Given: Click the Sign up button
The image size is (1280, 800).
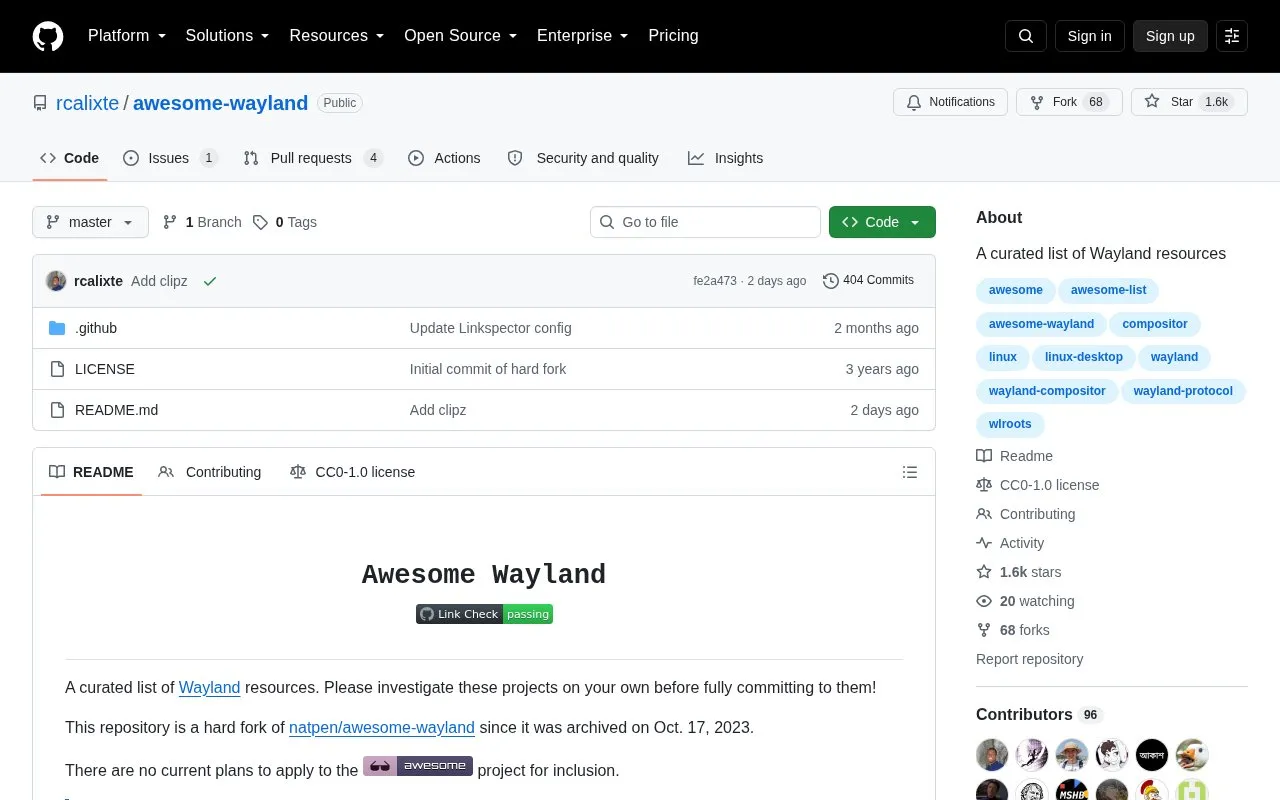Looking at the screenshot, I should click(1170, 36).
